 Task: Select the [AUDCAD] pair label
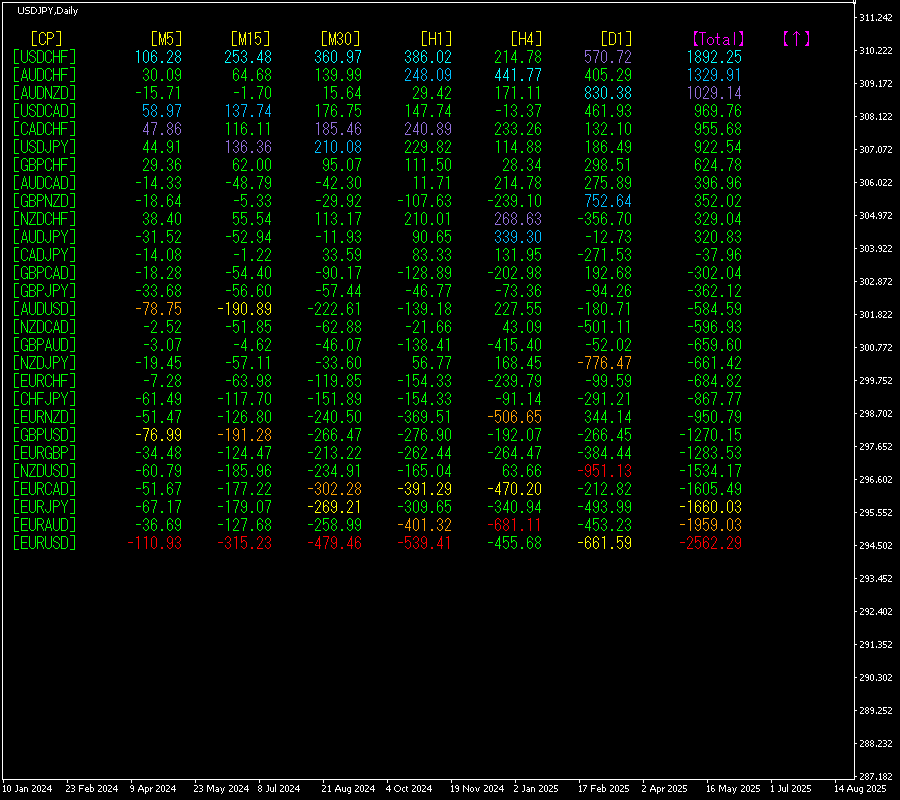pos(44,183)
